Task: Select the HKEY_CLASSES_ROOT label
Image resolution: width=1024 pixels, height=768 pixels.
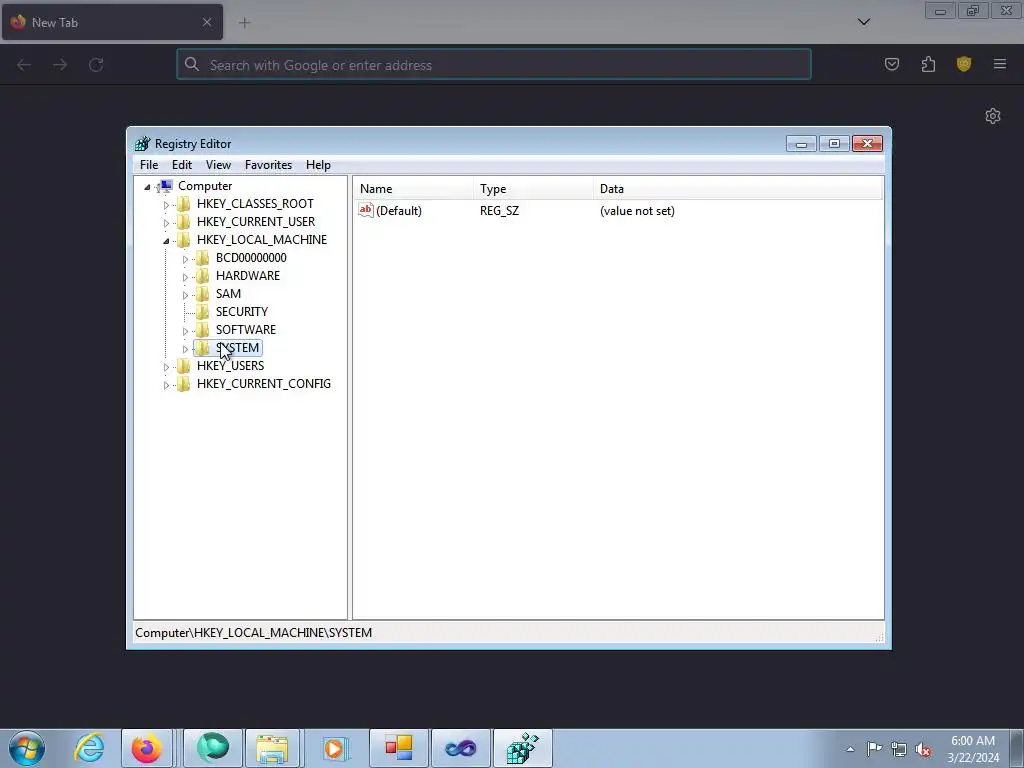Action: (x=255, y=204)
